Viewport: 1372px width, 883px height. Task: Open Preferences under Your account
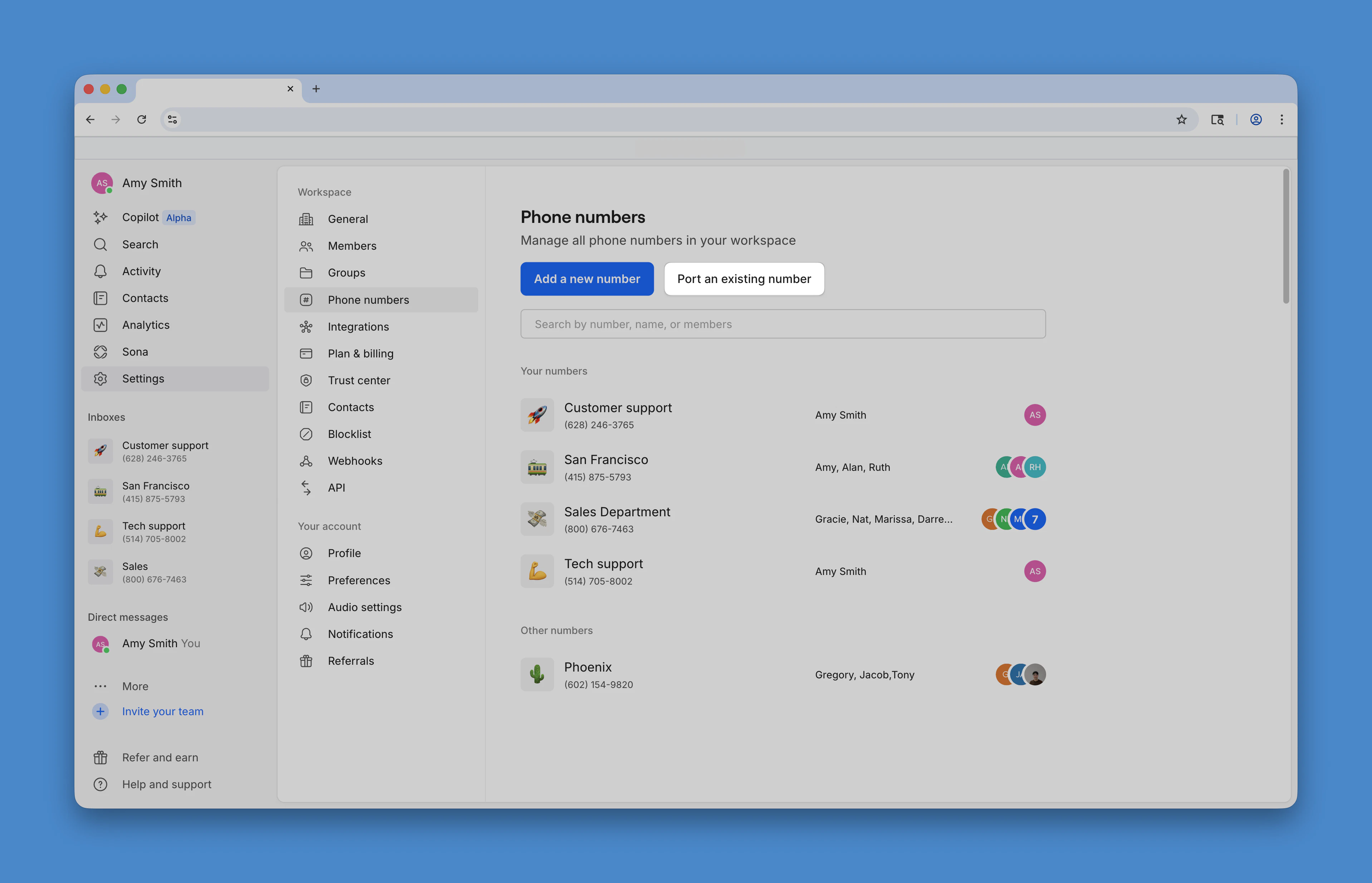(381, 580)
